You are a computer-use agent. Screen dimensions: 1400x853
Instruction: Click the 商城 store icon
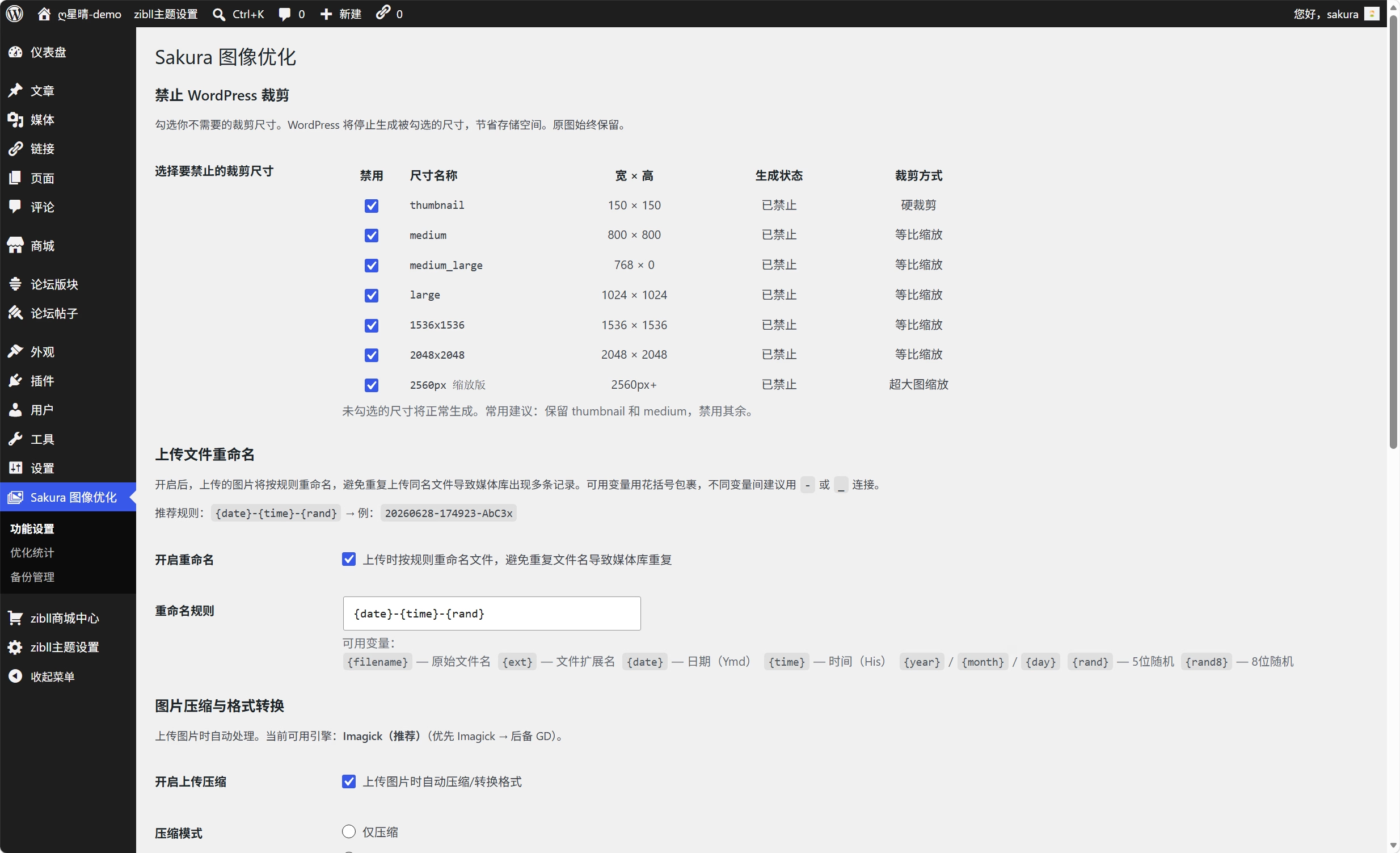click(15, 246)
